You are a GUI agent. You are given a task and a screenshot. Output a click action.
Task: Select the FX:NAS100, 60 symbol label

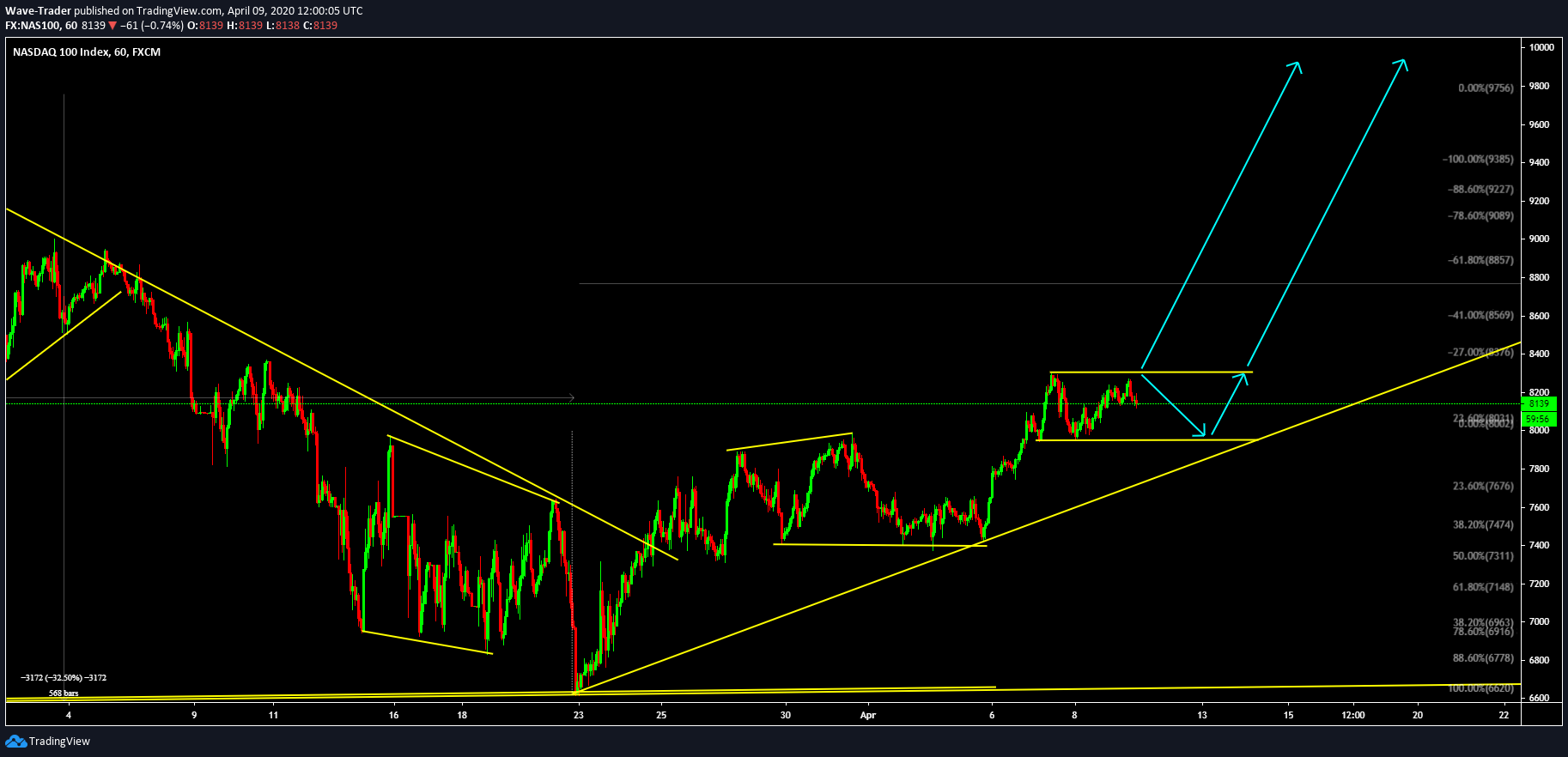[x=41, y=26]
